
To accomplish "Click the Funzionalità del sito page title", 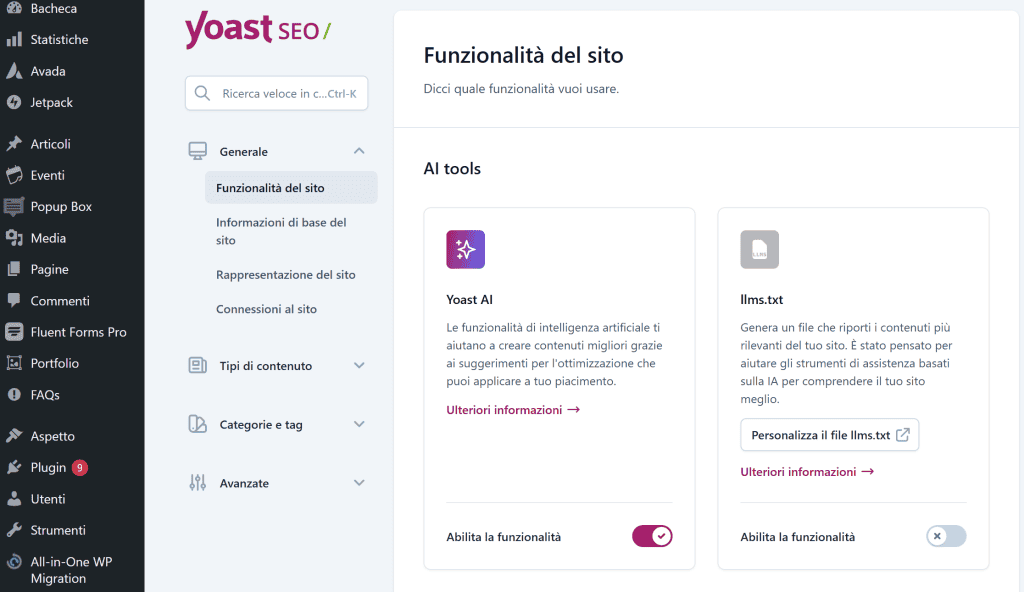I will (523, 55).
